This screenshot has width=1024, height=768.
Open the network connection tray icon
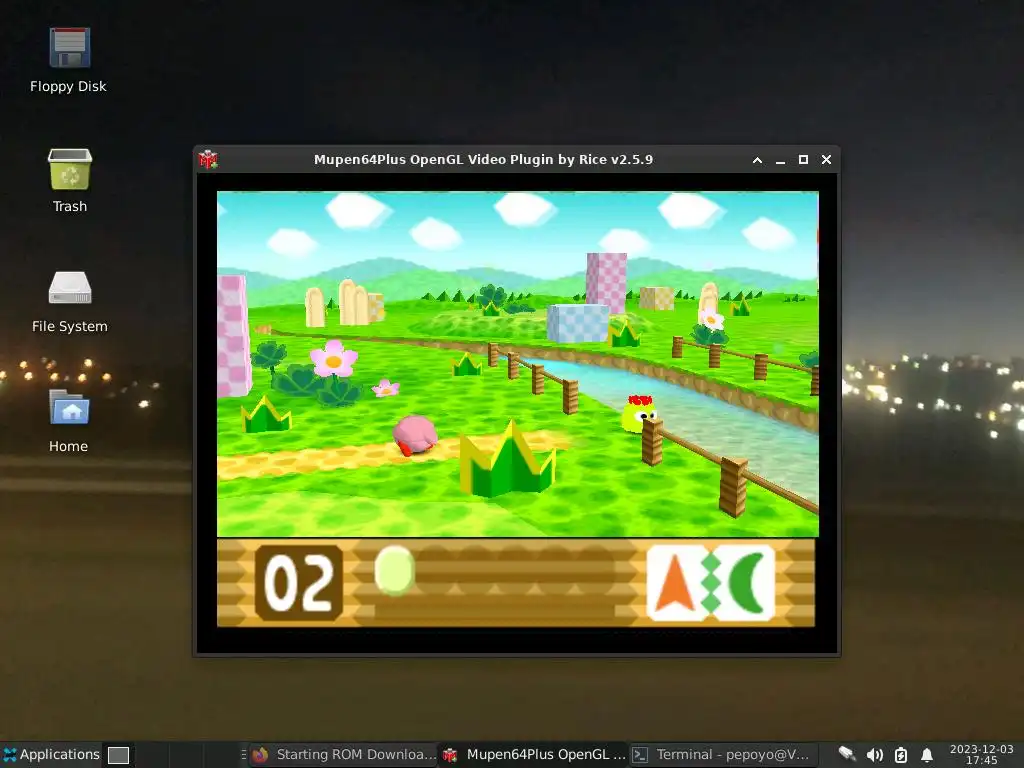[847, 755]
